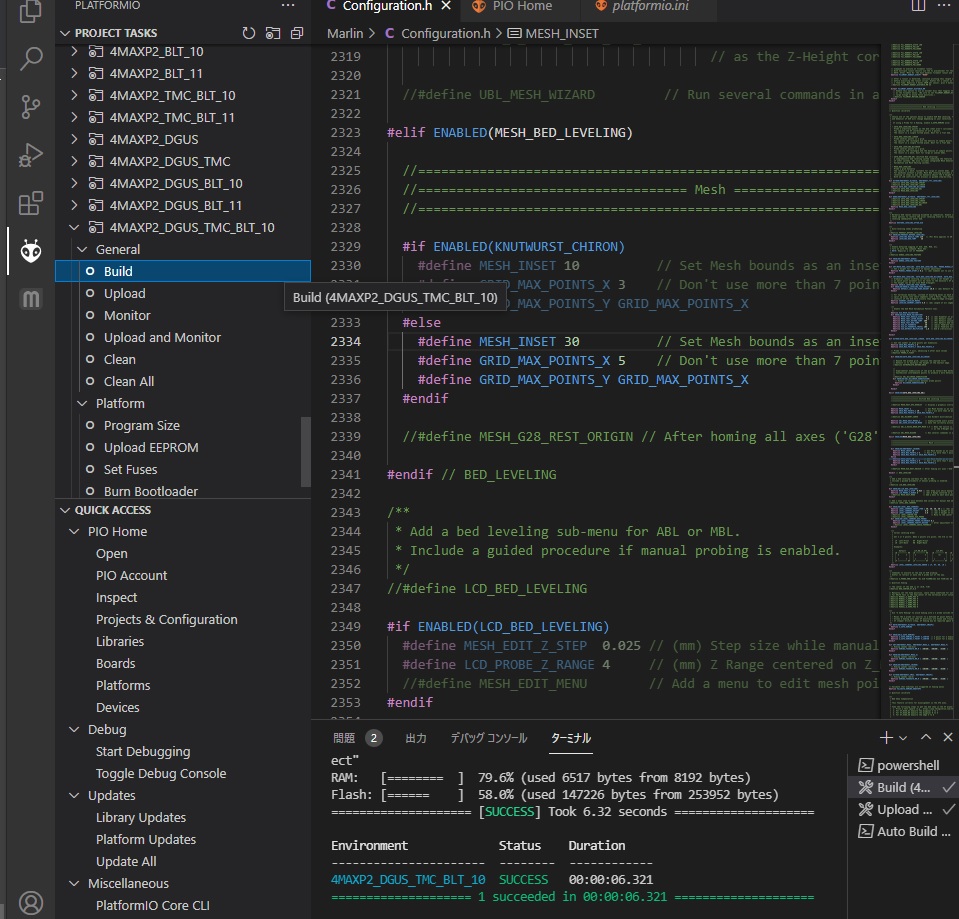Expand the 4MAXP2_TMC_BLT_11 environment
The height and width of the screenshot is (919, 959).
74,117
